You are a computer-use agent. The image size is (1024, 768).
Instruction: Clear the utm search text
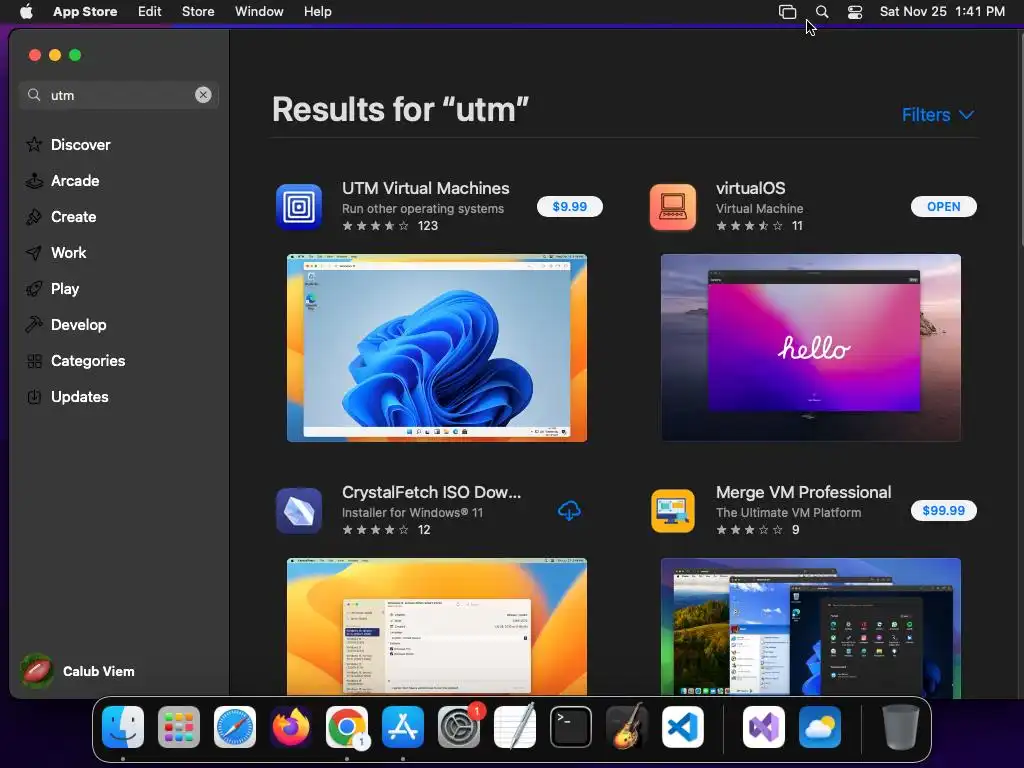203,95
